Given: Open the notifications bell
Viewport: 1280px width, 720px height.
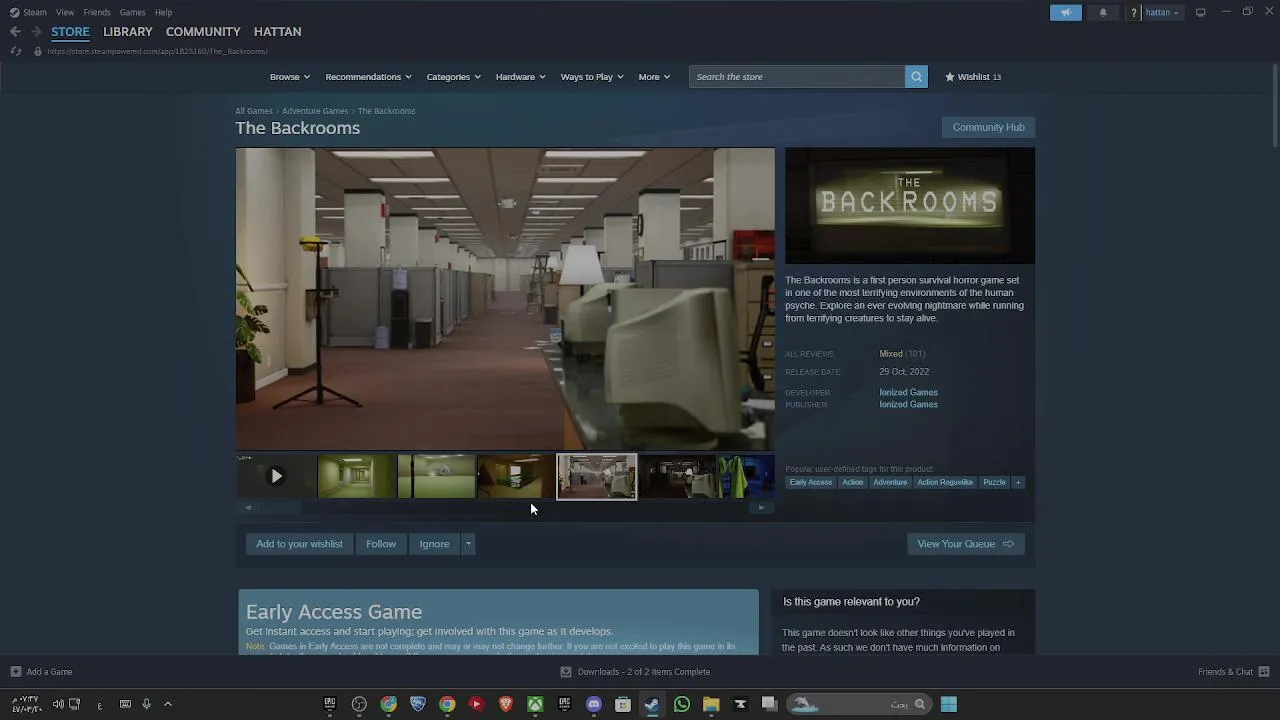Looking at the screenshot, I should [1103, 12].
